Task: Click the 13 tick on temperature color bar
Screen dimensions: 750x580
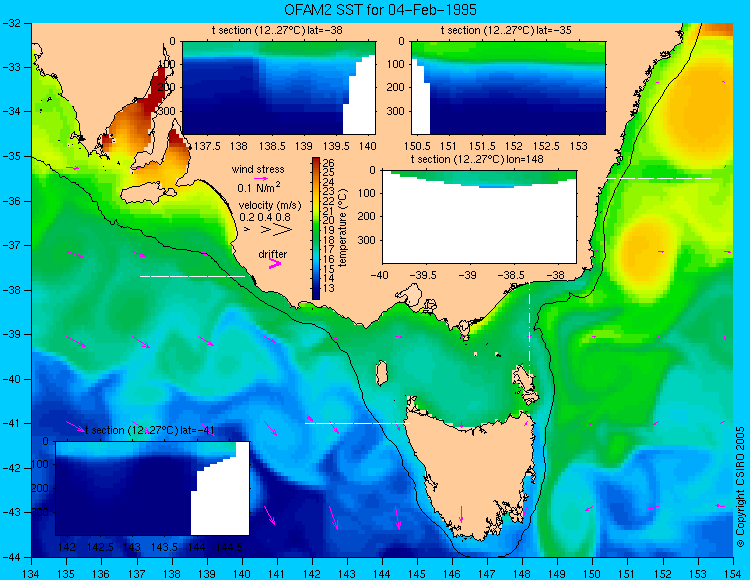Action: (329, 288)
